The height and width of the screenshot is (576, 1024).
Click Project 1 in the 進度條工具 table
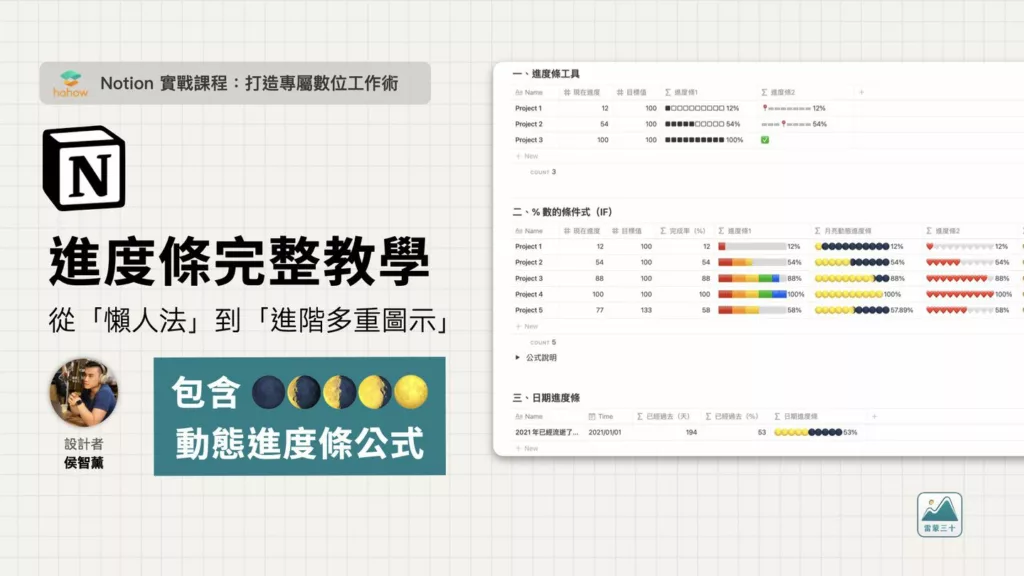coord(528,108)
